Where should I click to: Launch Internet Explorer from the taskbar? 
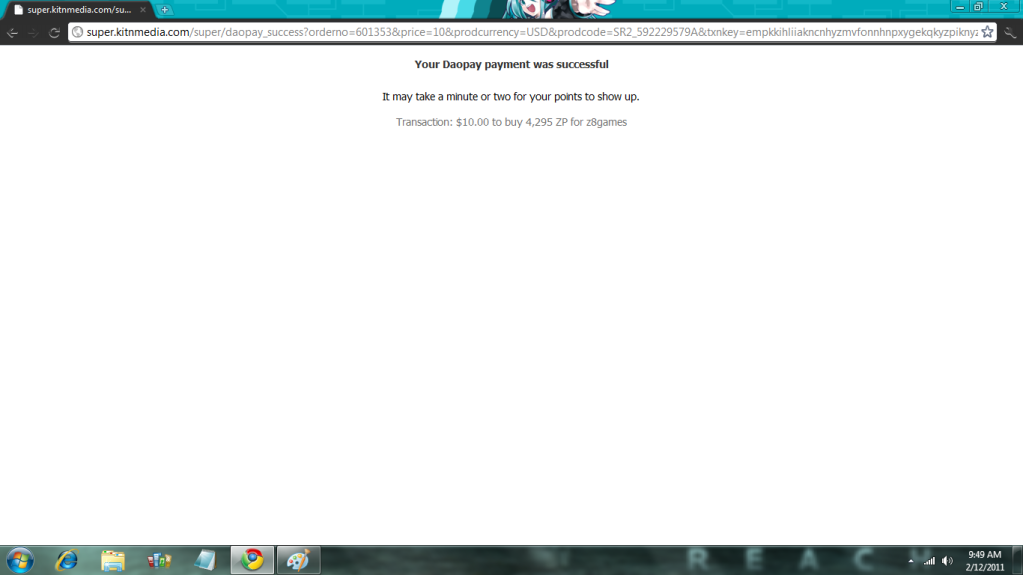[x=67, y=560]
